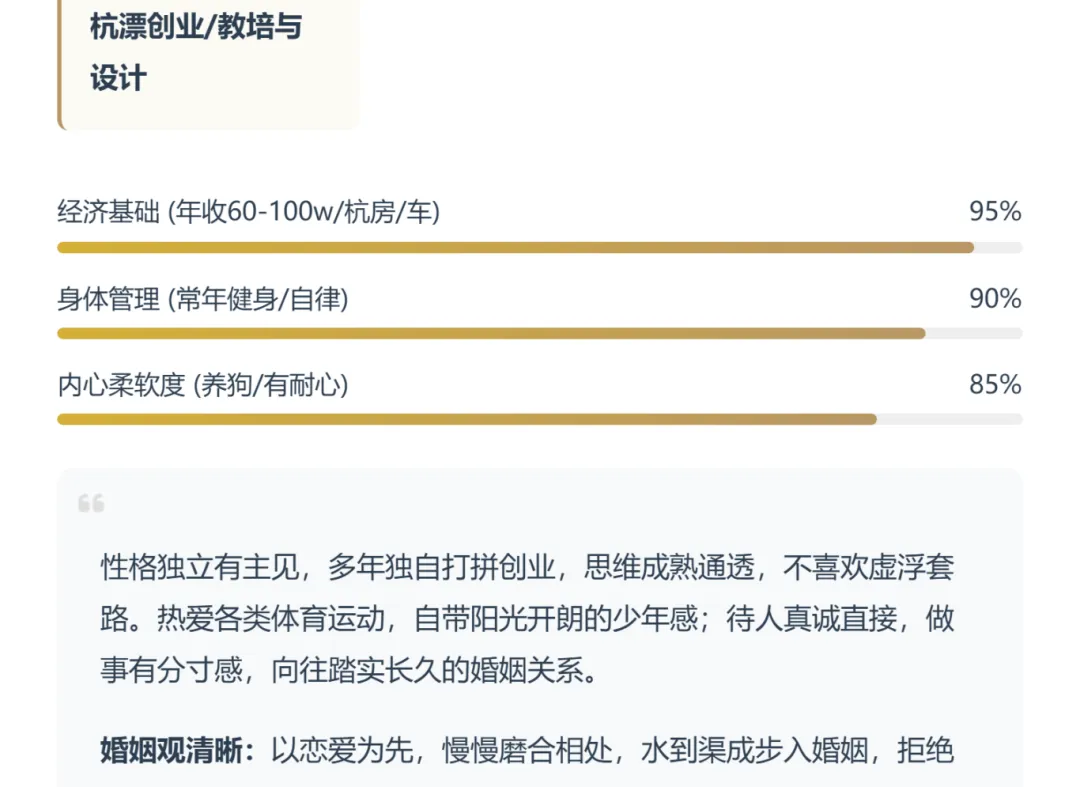Viewport: 1080px width, 787px height.
Task: Click the word 设计 in the card
Action: [118, 78]
